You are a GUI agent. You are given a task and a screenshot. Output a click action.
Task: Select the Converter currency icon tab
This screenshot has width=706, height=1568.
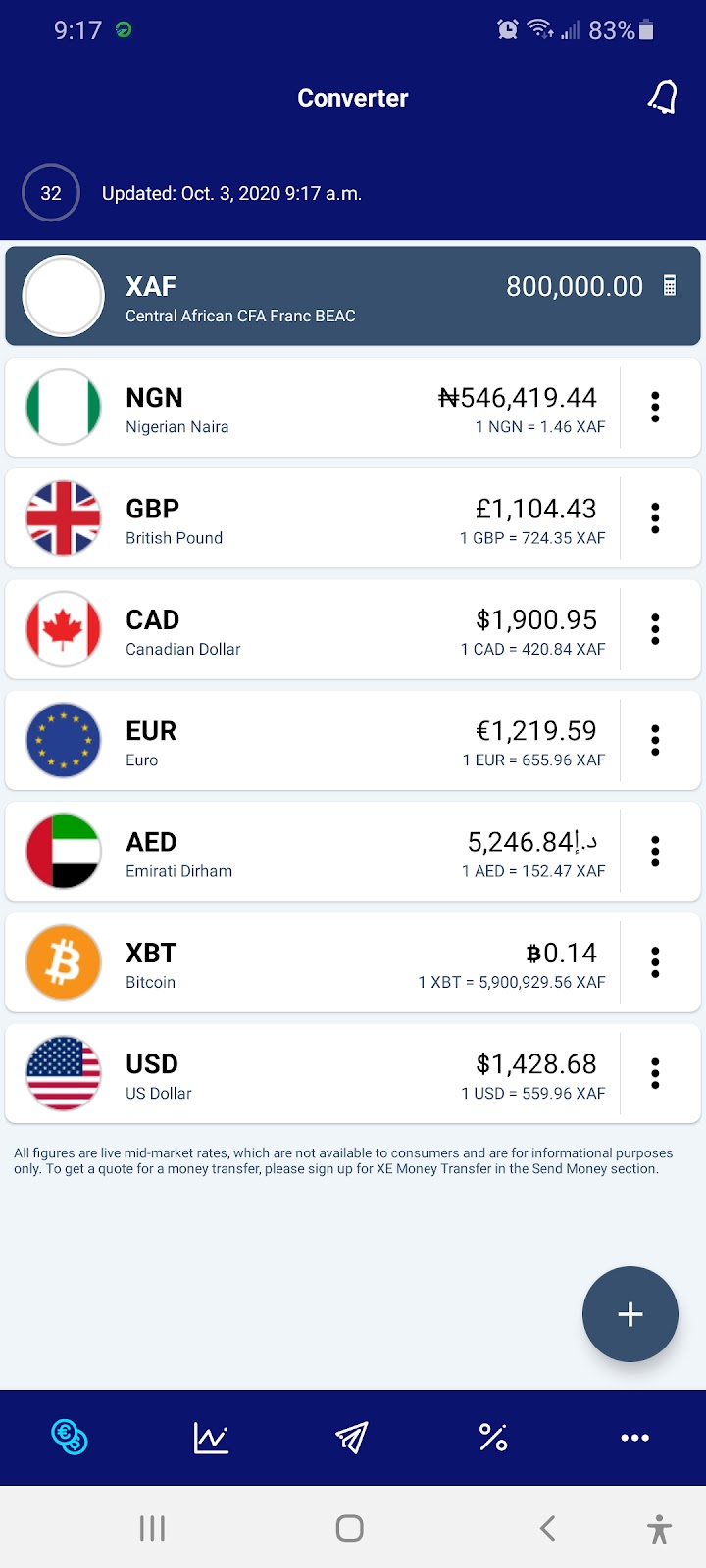(x=70, y=1438)
